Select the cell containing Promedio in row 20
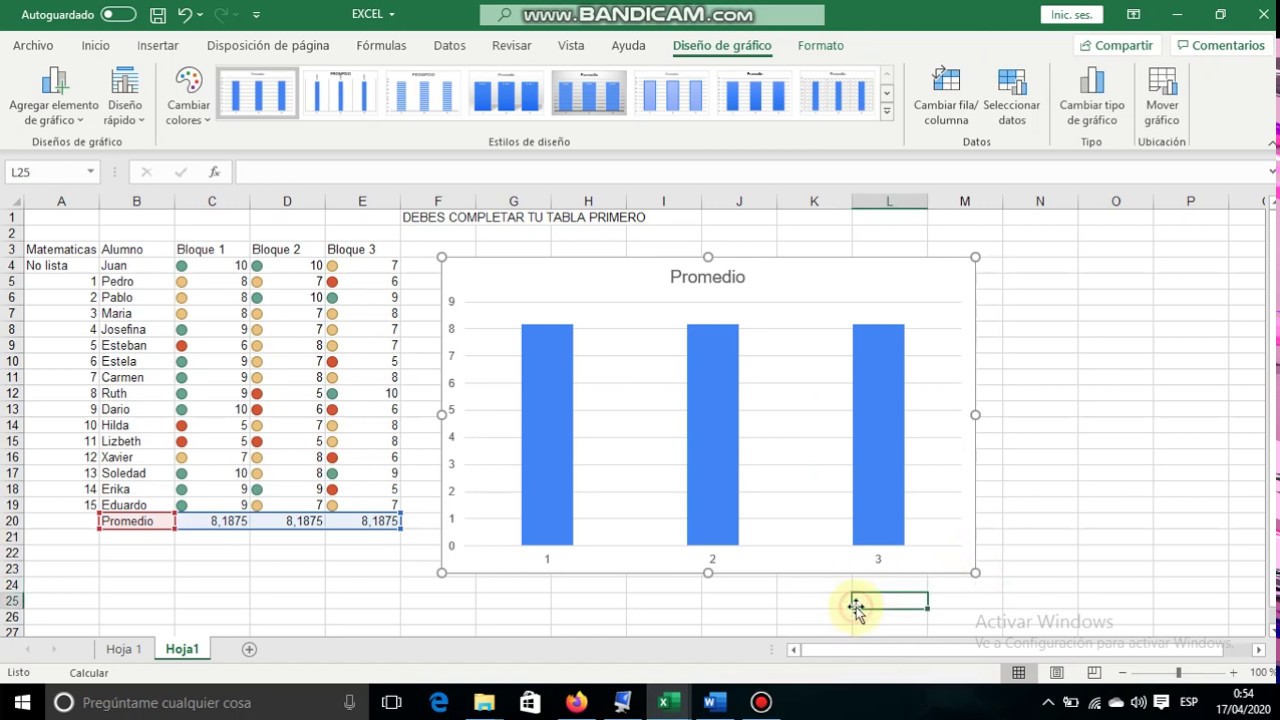The image size is (1280, 720). [x=137, y=521]
